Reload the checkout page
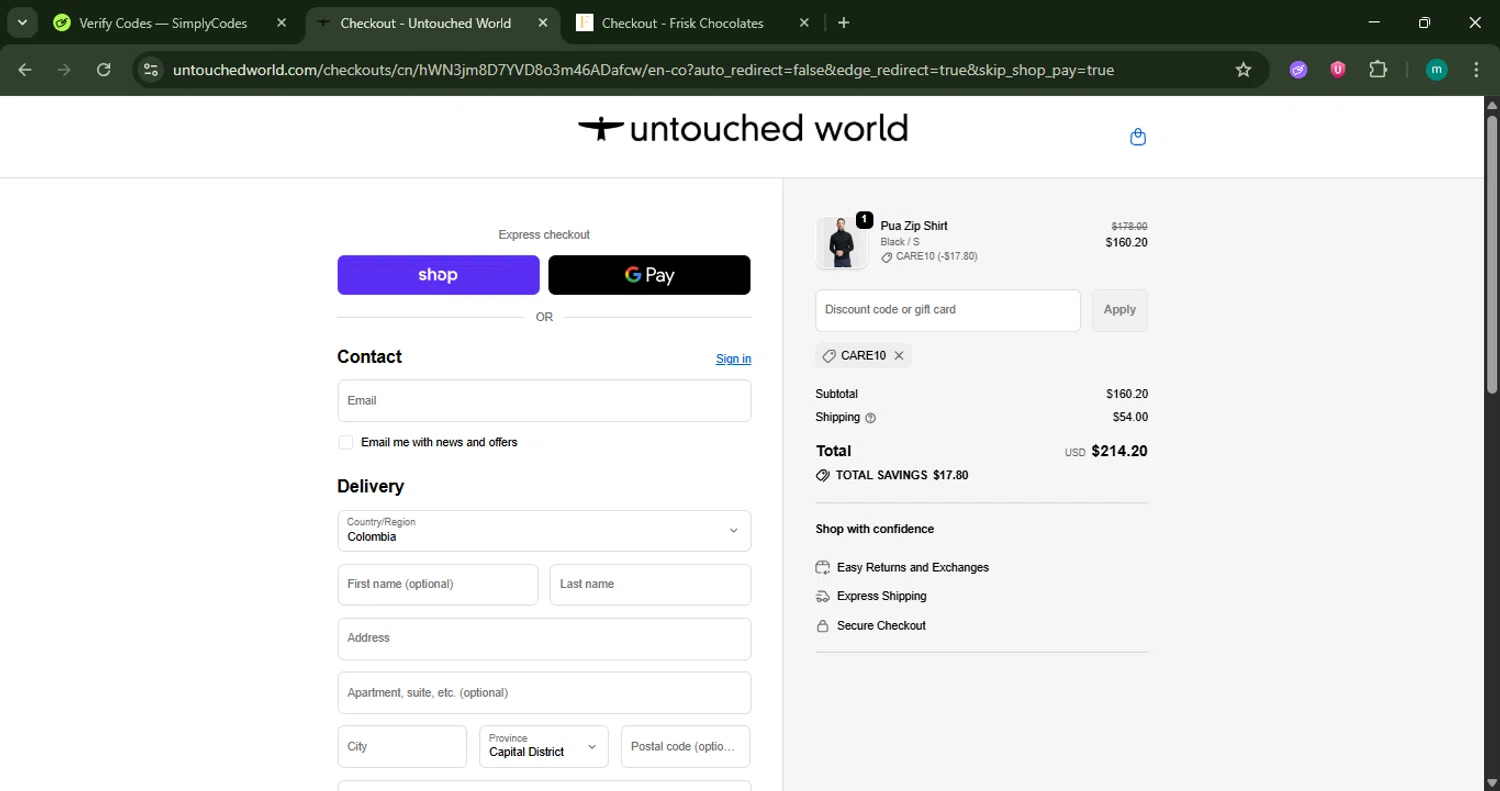Image resolution: width=1500 pixels, height=791 pixels. (x=104, y=69)
